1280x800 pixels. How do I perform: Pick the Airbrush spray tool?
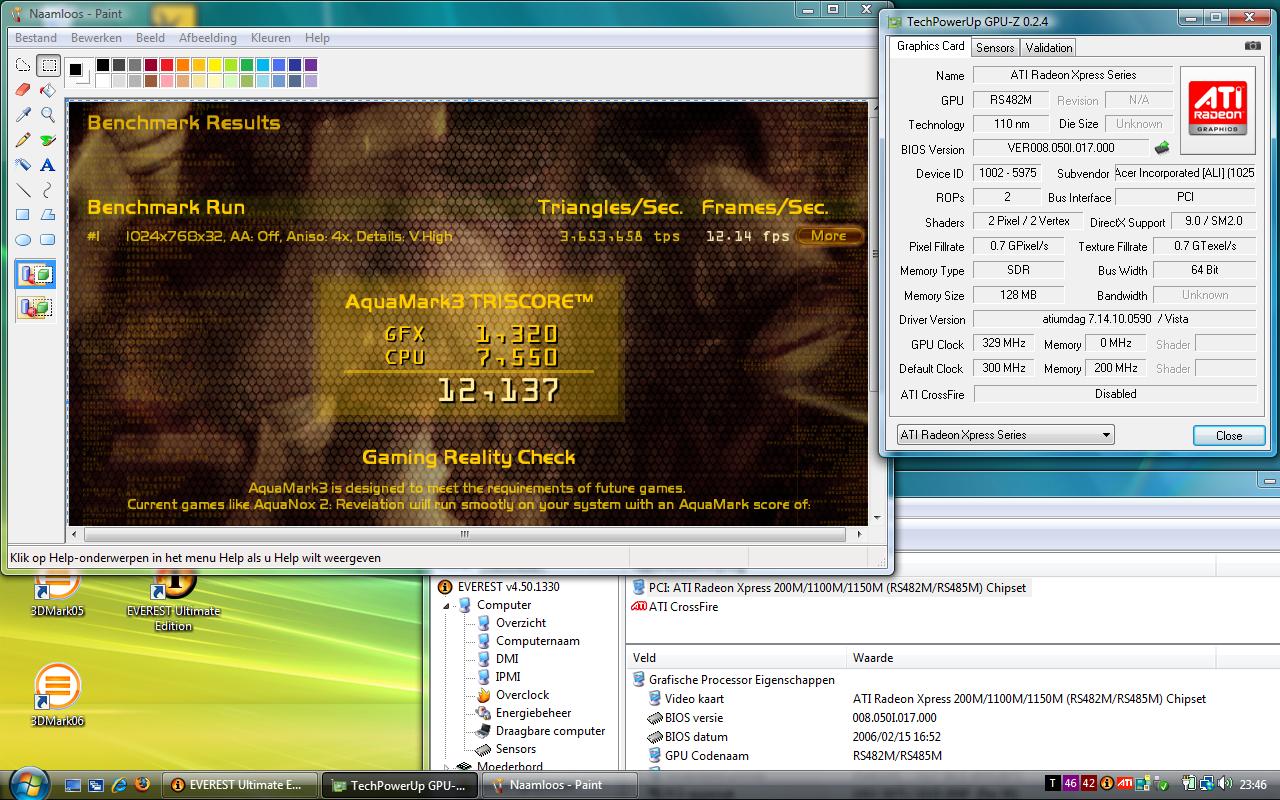[x=23, y=165]
